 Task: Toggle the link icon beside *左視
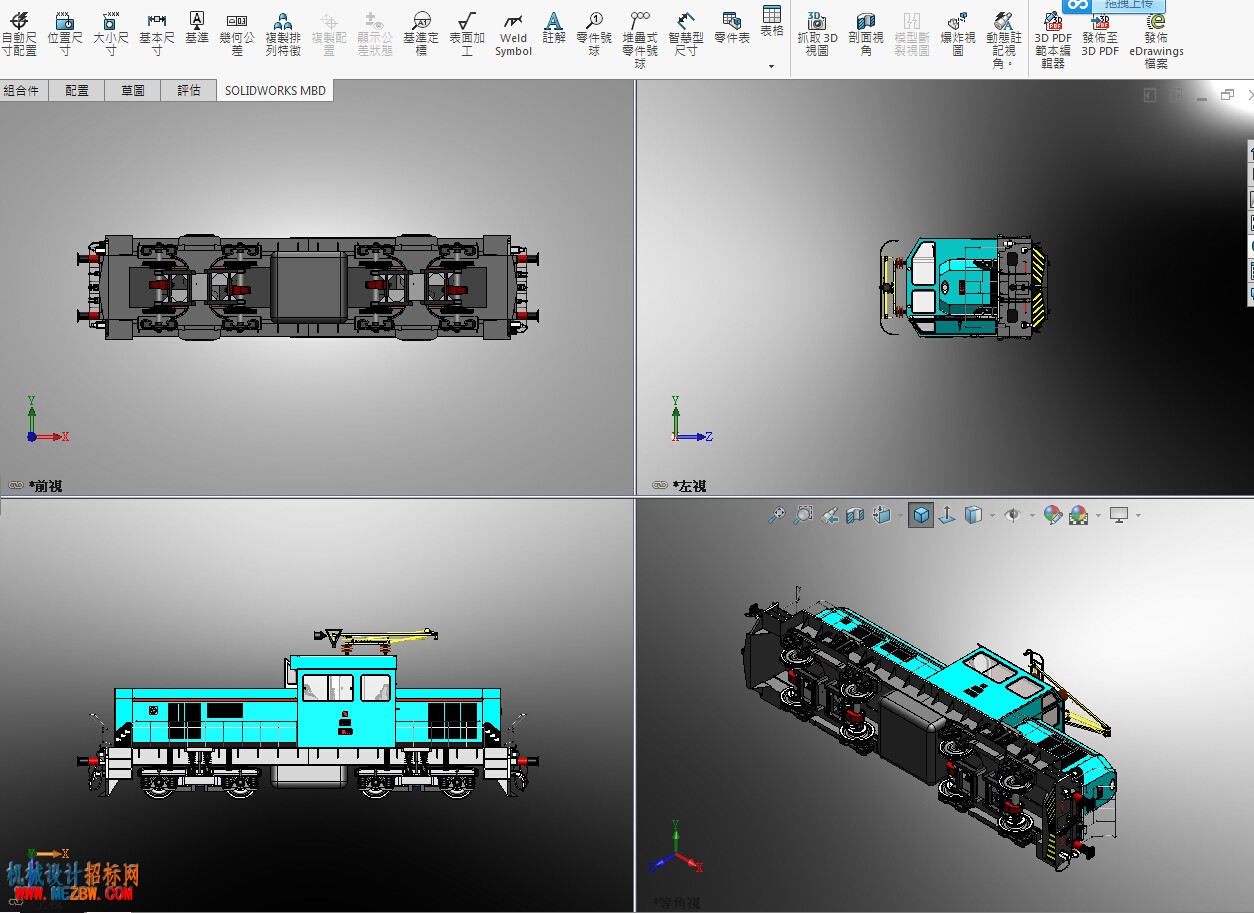[x=660, y=485]
